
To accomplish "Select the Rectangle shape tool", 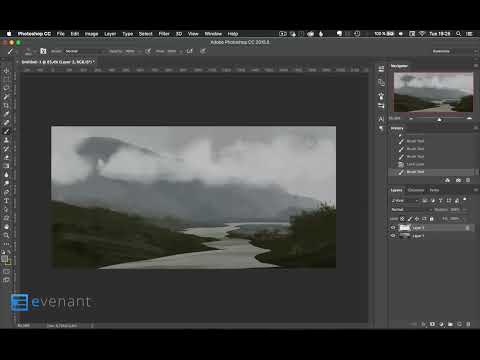I will click(x=6, y=218).
